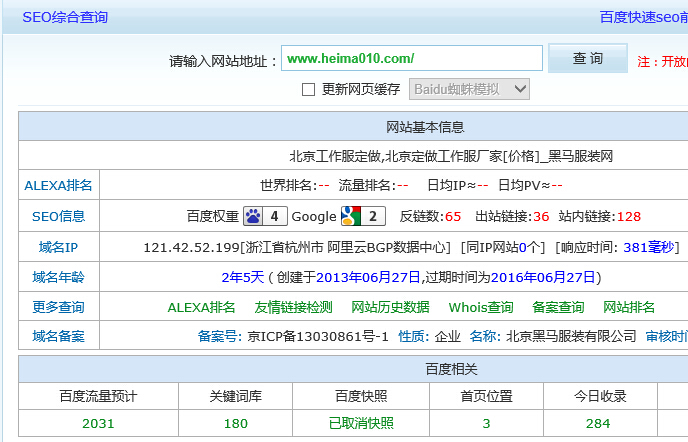Click the 关键词库 value 180

coord(236,424)
